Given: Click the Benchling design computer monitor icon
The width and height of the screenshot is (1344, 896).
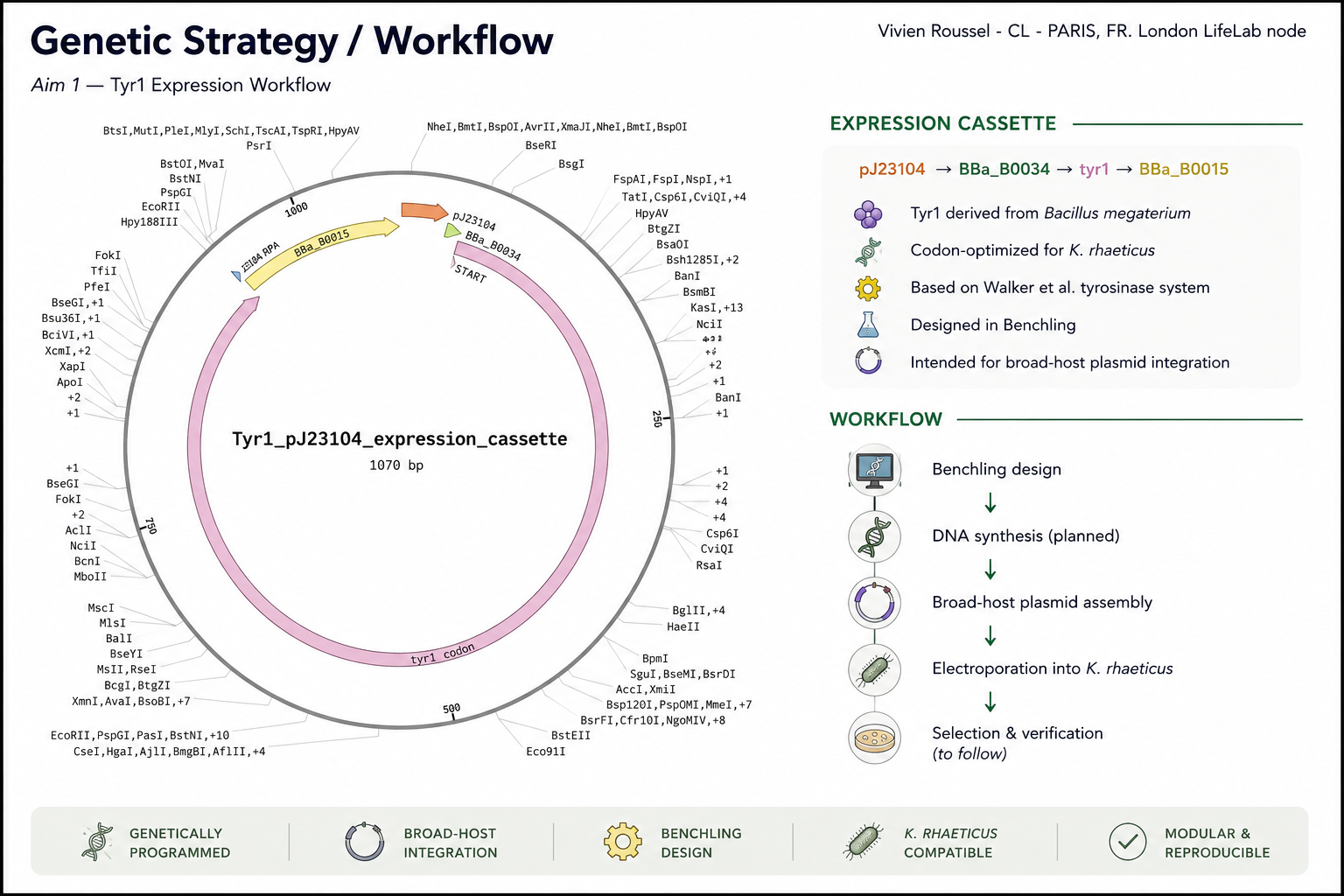Looking at the screenshot, I should (875, 469).
